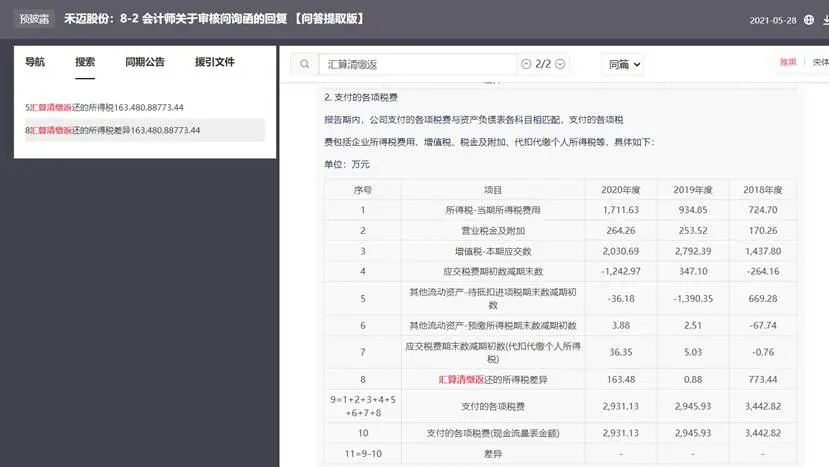Click the value 773.44
This screenshot has width=829, height=467.
tap(762, 379)
